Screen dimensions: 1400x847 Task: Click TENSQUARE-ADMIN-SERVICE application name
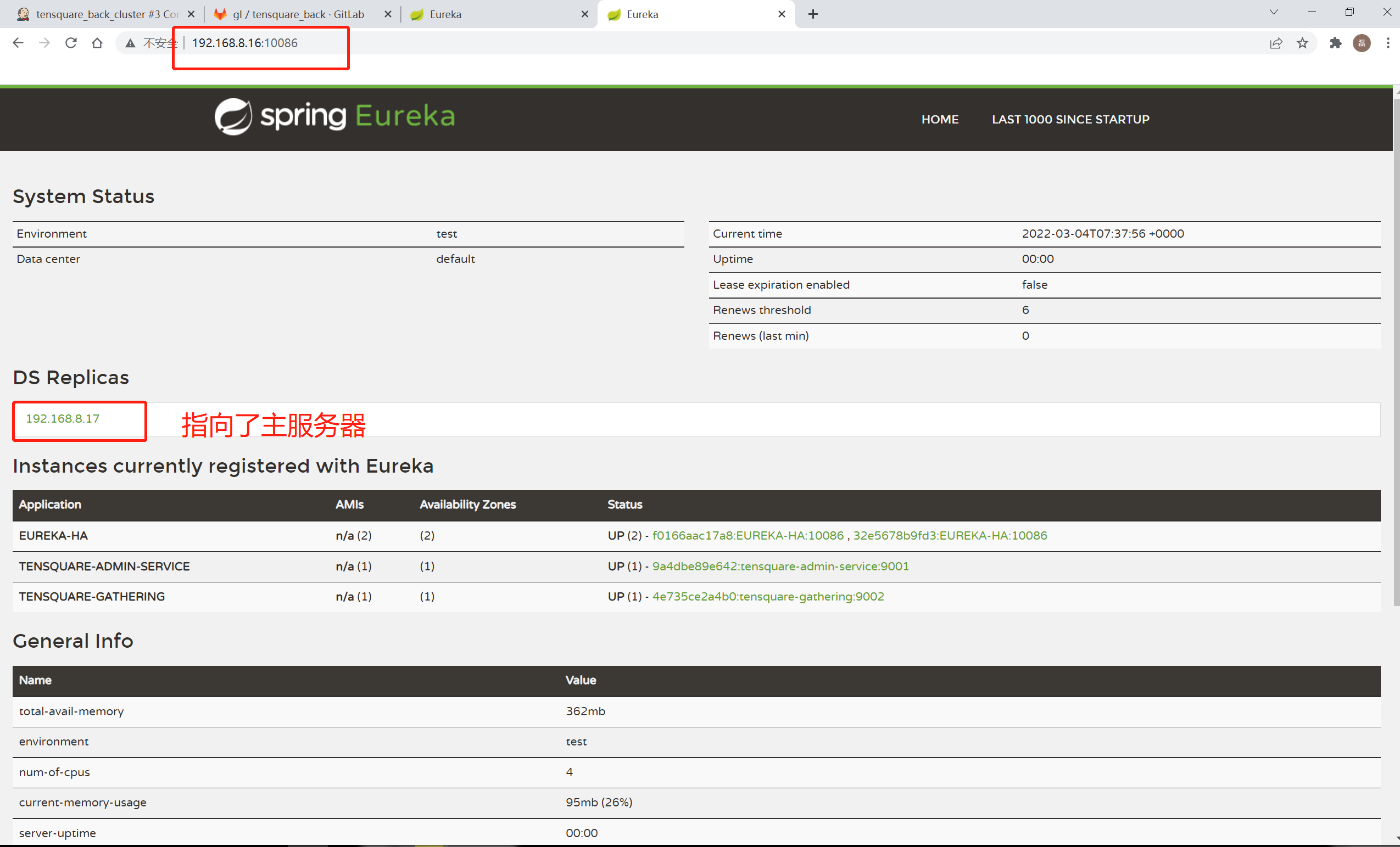(104, 566)
